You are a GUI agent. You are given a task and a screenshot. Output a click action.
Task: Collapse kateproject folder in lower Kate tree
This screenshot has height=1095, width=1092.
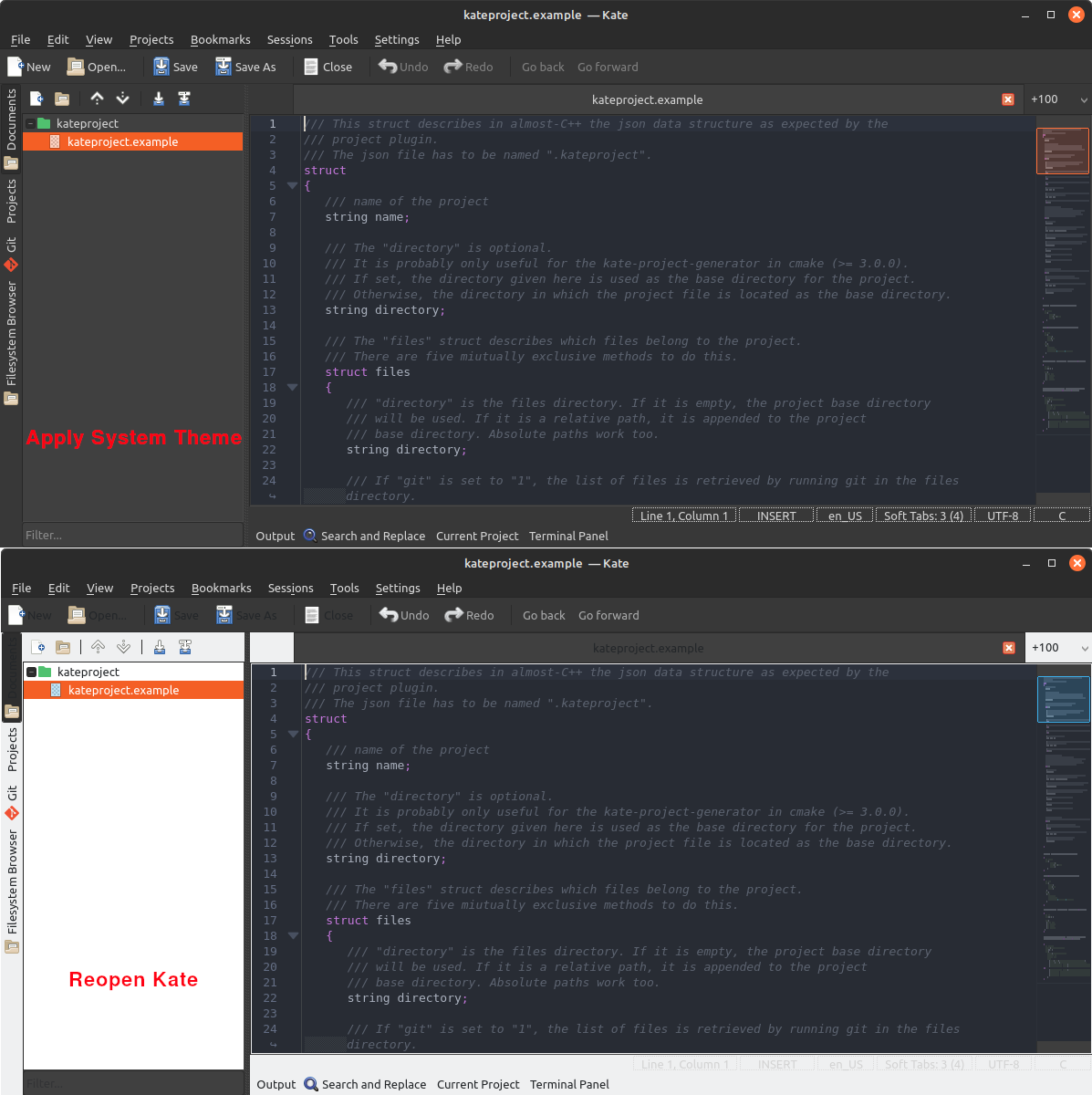click(31, 672)
